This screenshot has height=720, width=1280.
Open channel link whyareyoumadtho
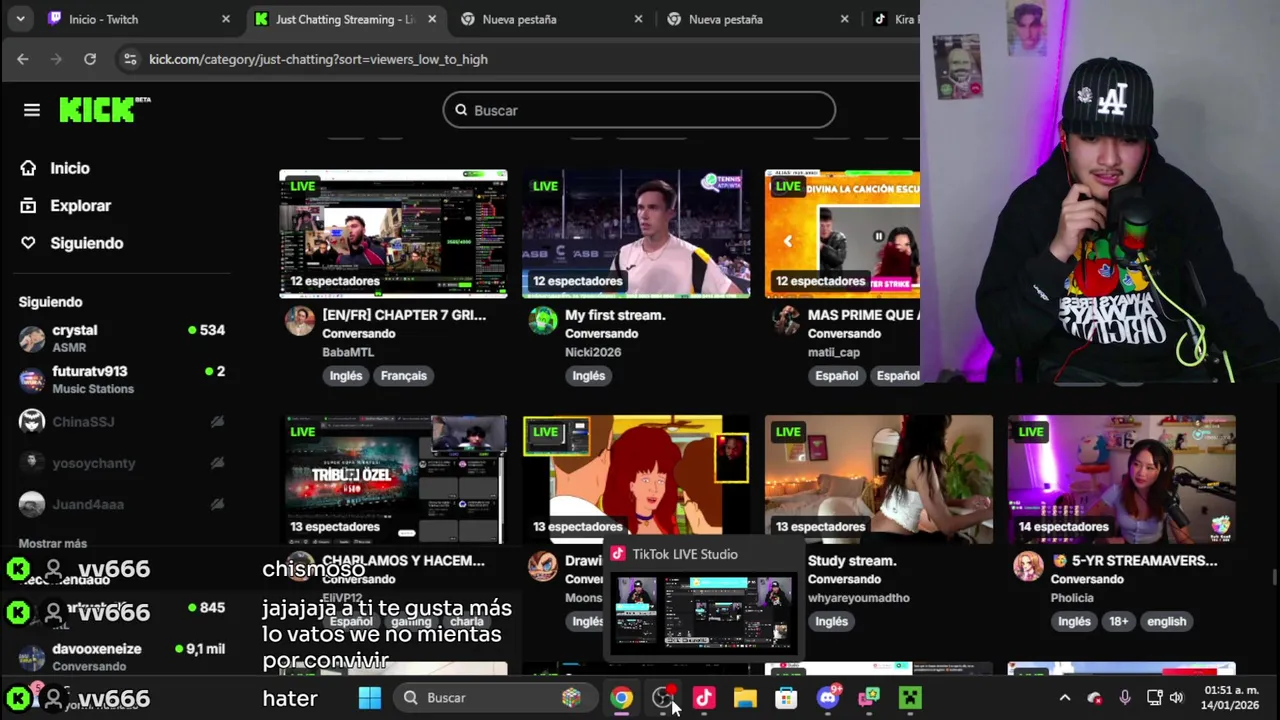click(859, 598)
